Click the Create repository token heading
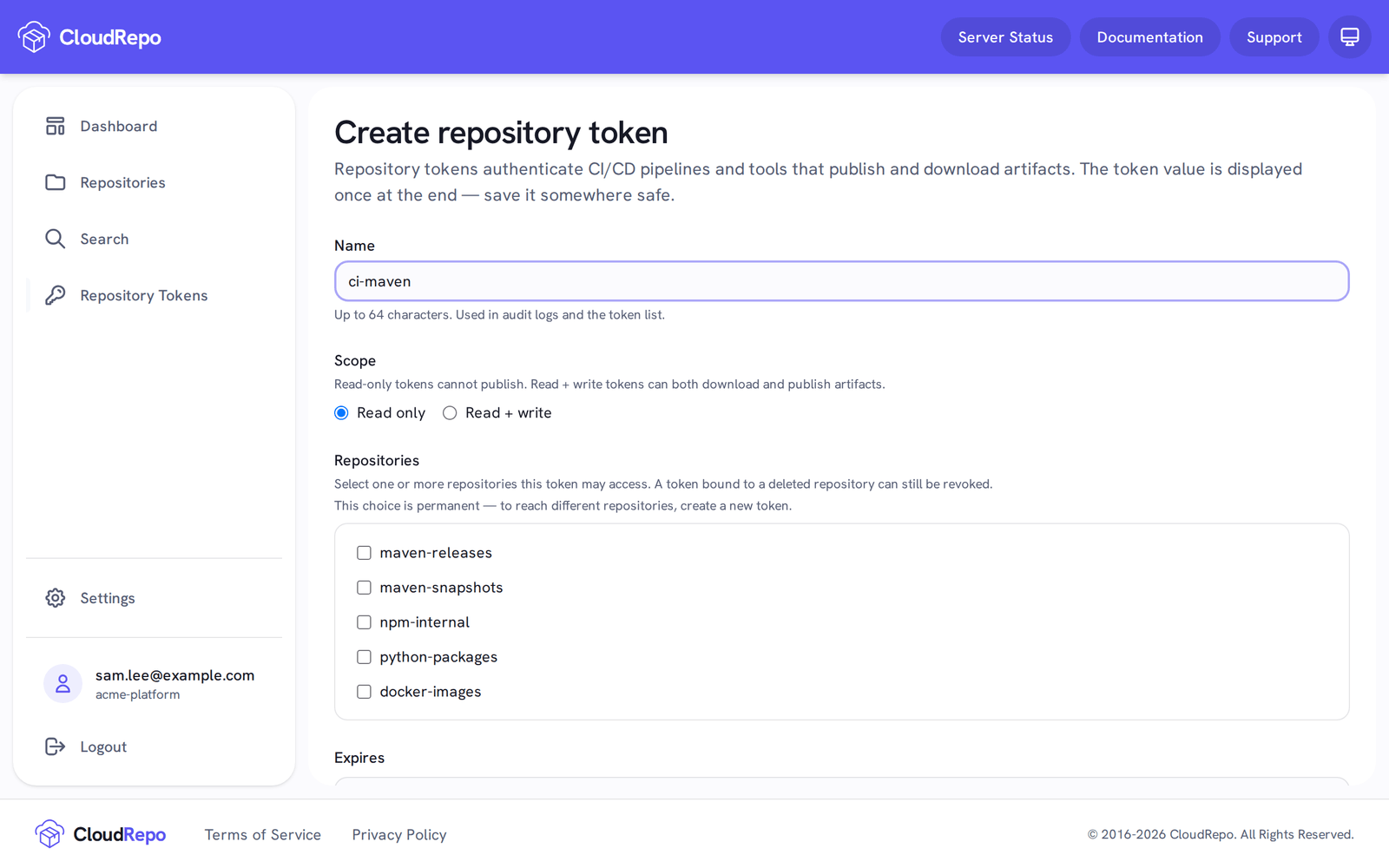The width and height of the screenshot is (1389, 868). coord(501,133)
